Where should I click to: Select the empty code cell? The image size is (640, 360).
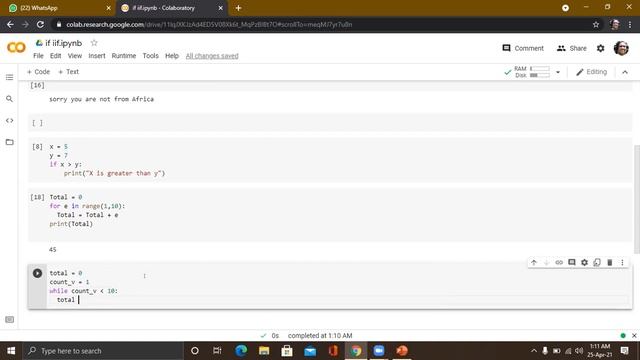pyautogui.click(x=330, y=123)
